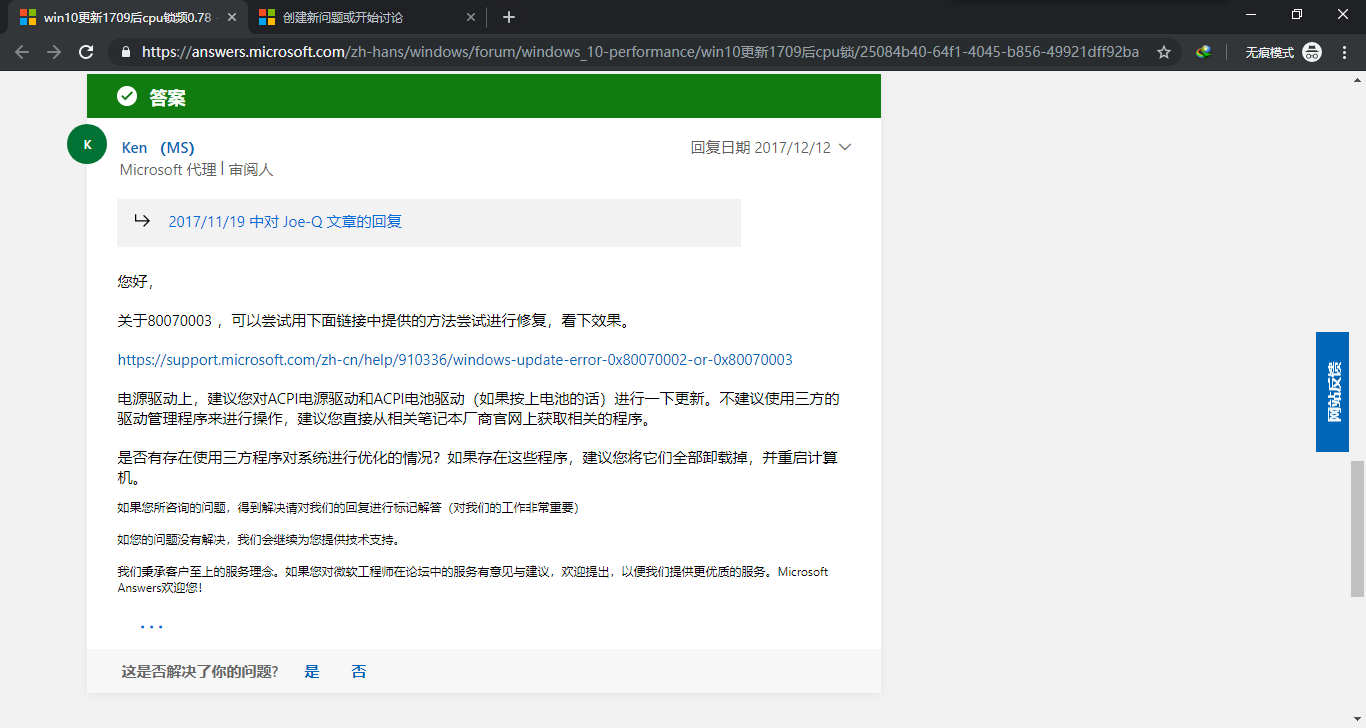Open the blue 网站反馈 side tab
The width and height of the screenshot is (1366, 728).
point(1332,391)
